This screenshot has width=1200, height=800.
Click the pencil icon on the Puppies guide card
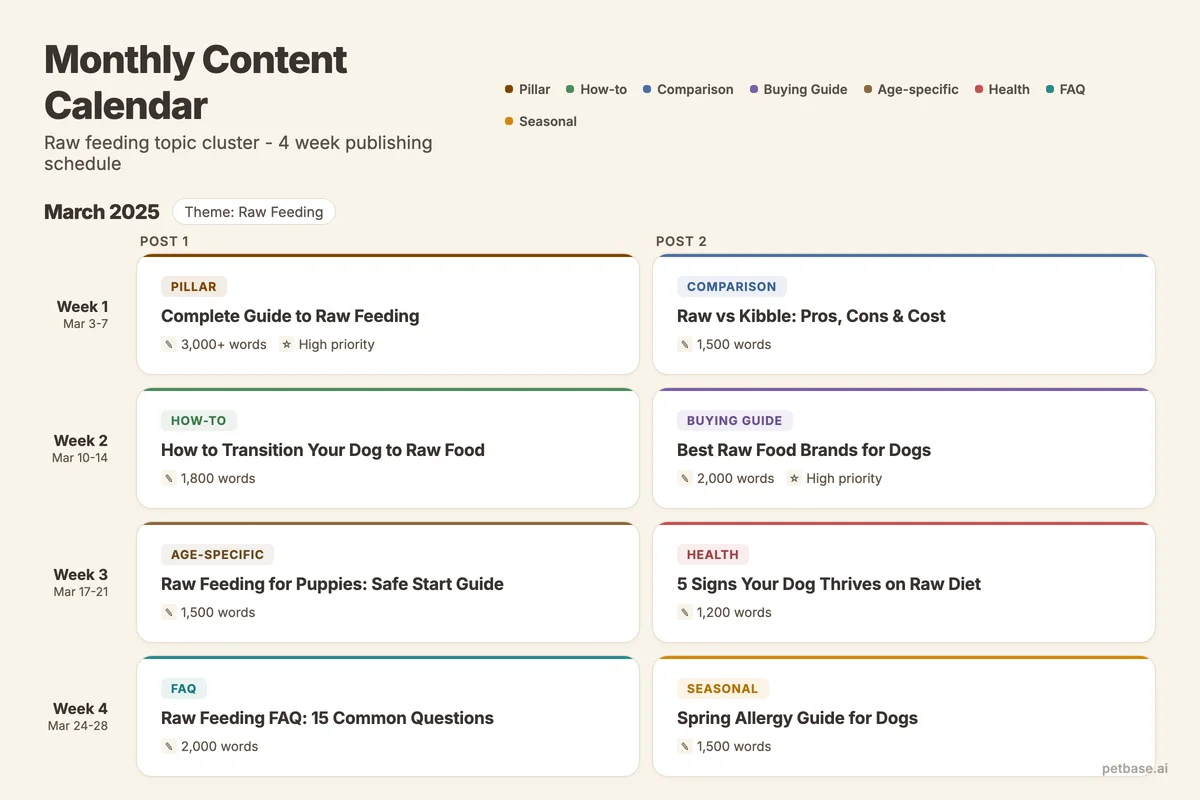click(168, 611)
